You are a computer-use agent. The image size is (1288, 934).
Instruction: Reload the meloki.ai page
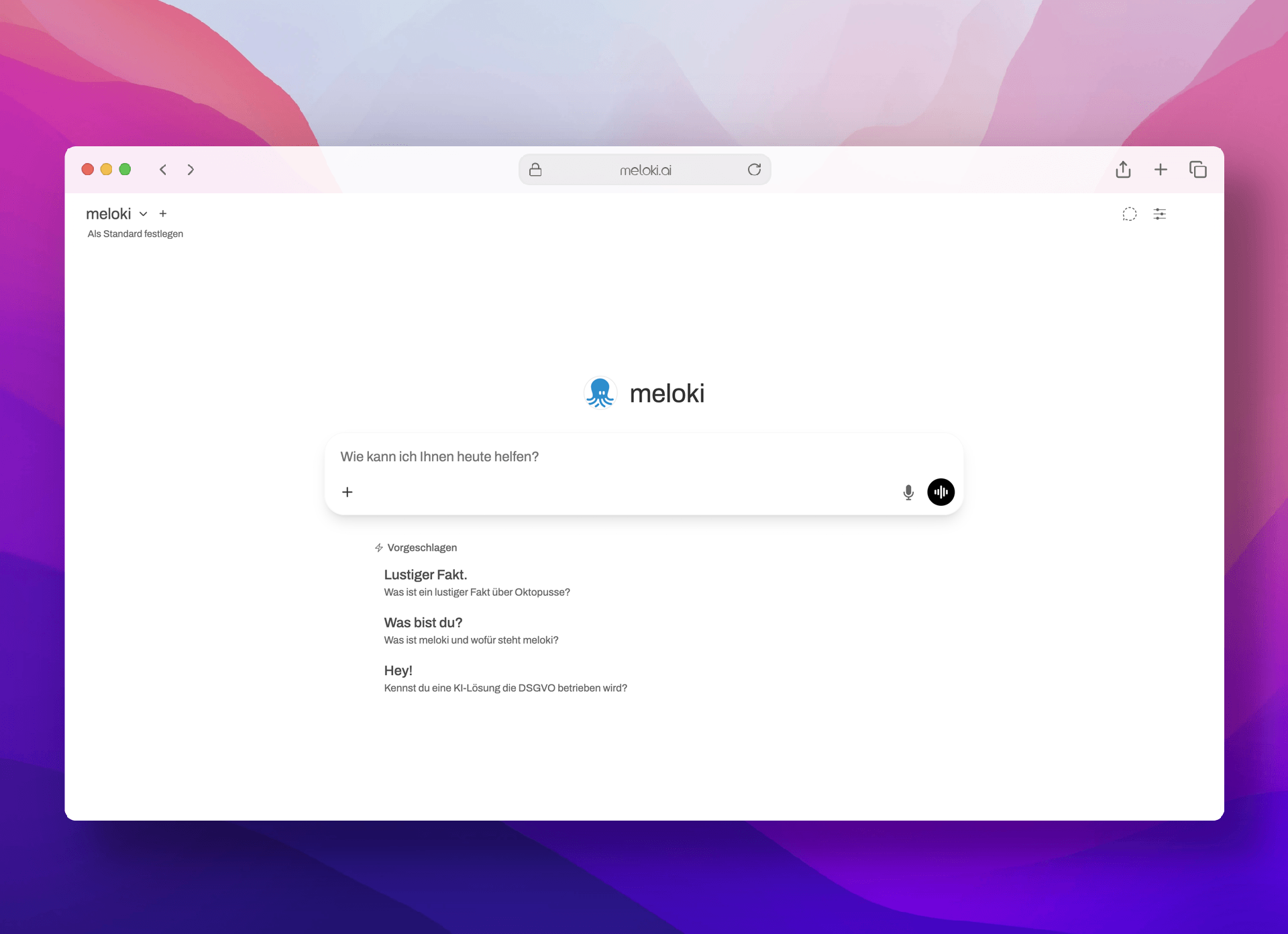point(754,170)
